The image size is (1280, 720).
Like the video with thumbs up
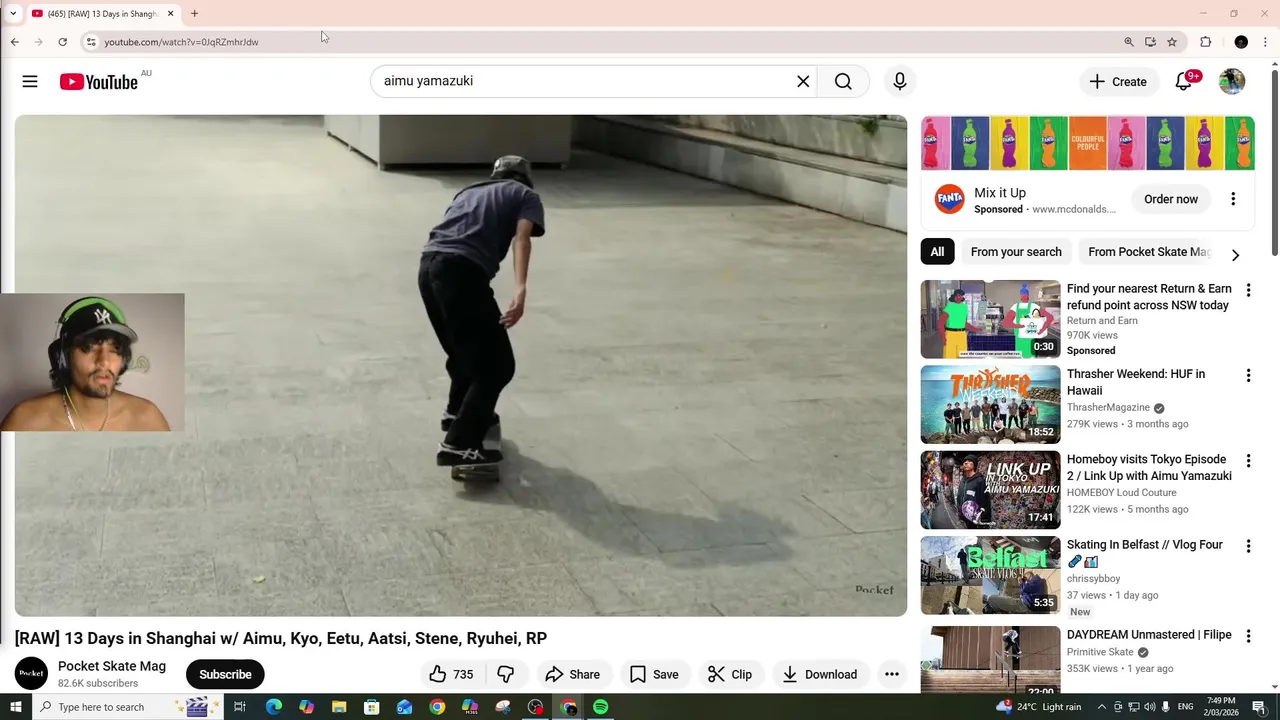click(450, 674)
